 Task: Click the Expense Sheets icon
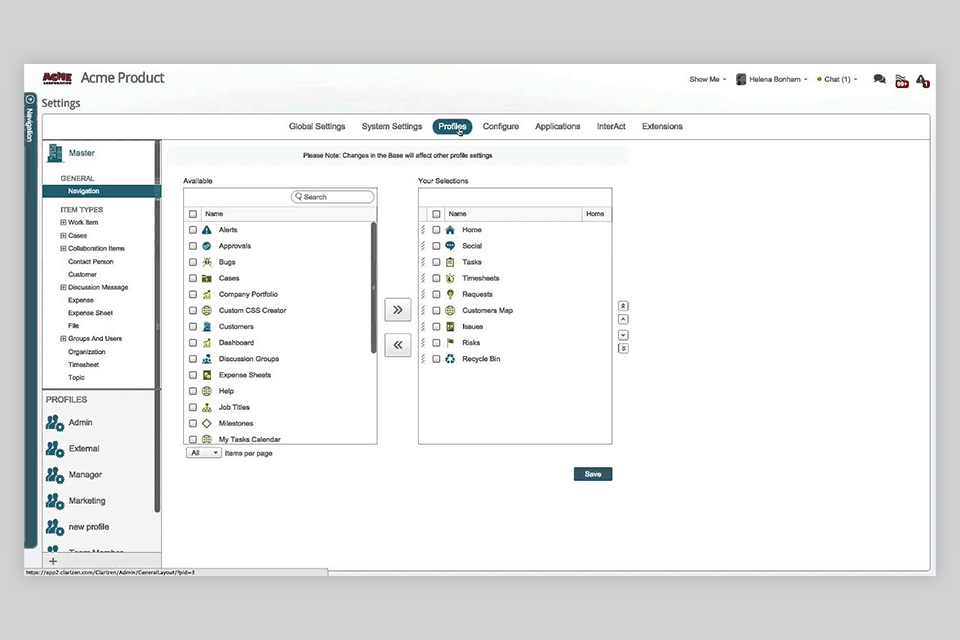pos(207,375)
